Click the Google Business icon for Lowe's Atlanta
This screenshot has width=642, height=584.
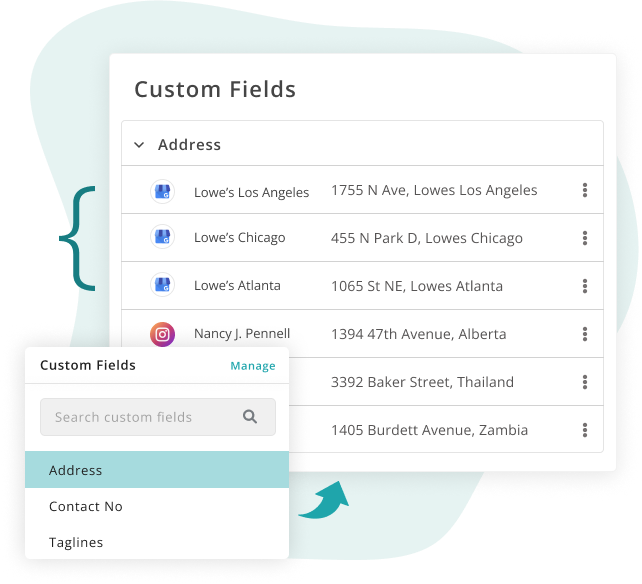tap(163, 285)
